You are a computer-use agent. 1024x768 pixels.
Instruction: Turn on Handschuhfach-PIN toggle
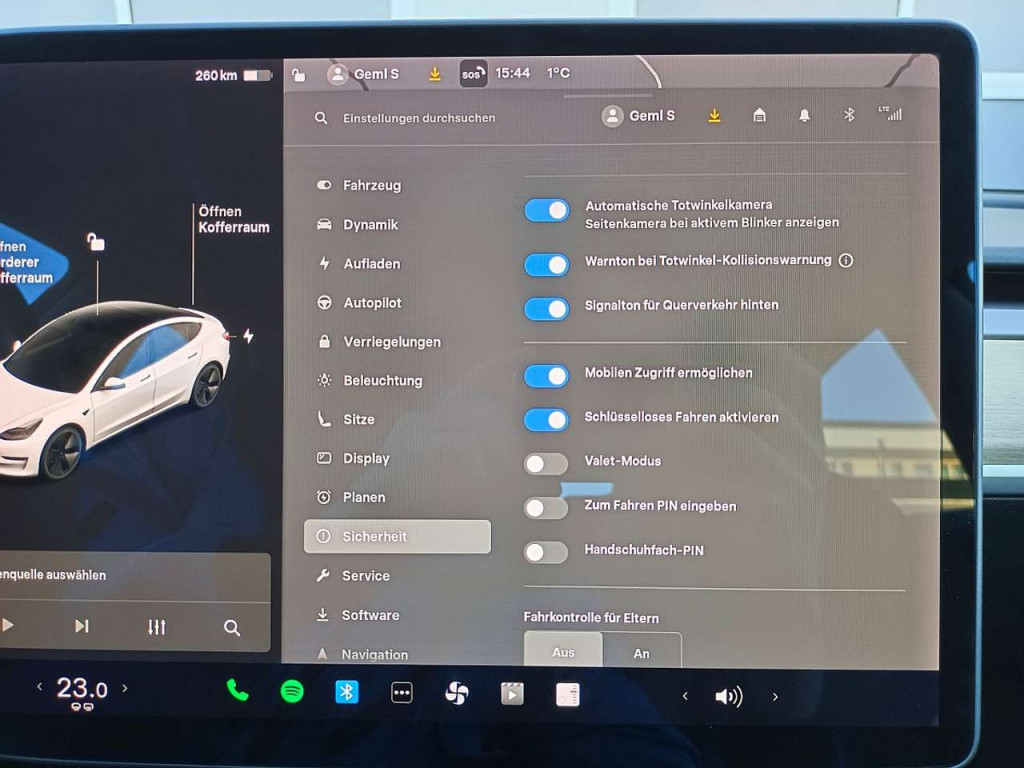pyautogui.click(x=546, y=552)
